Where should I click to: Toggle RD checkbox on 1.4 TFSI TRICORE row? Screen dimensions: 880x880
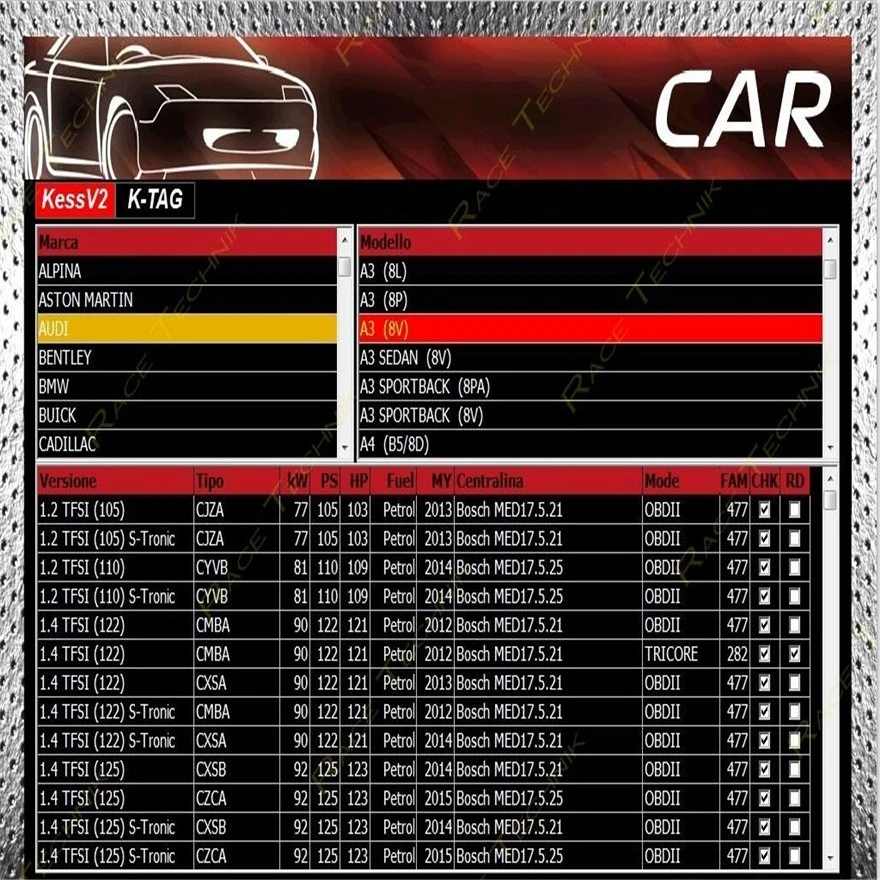794,654
